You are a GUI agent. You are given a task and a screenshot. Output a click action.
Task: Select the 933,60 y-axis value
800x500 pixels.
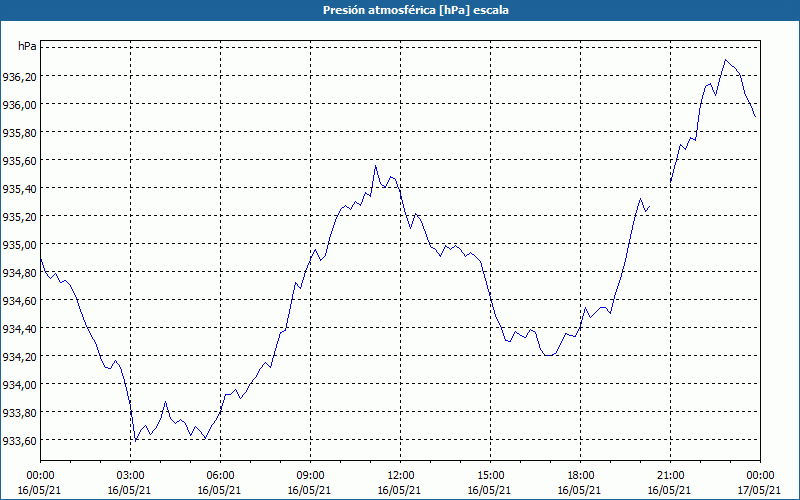[x=19, y=441]
